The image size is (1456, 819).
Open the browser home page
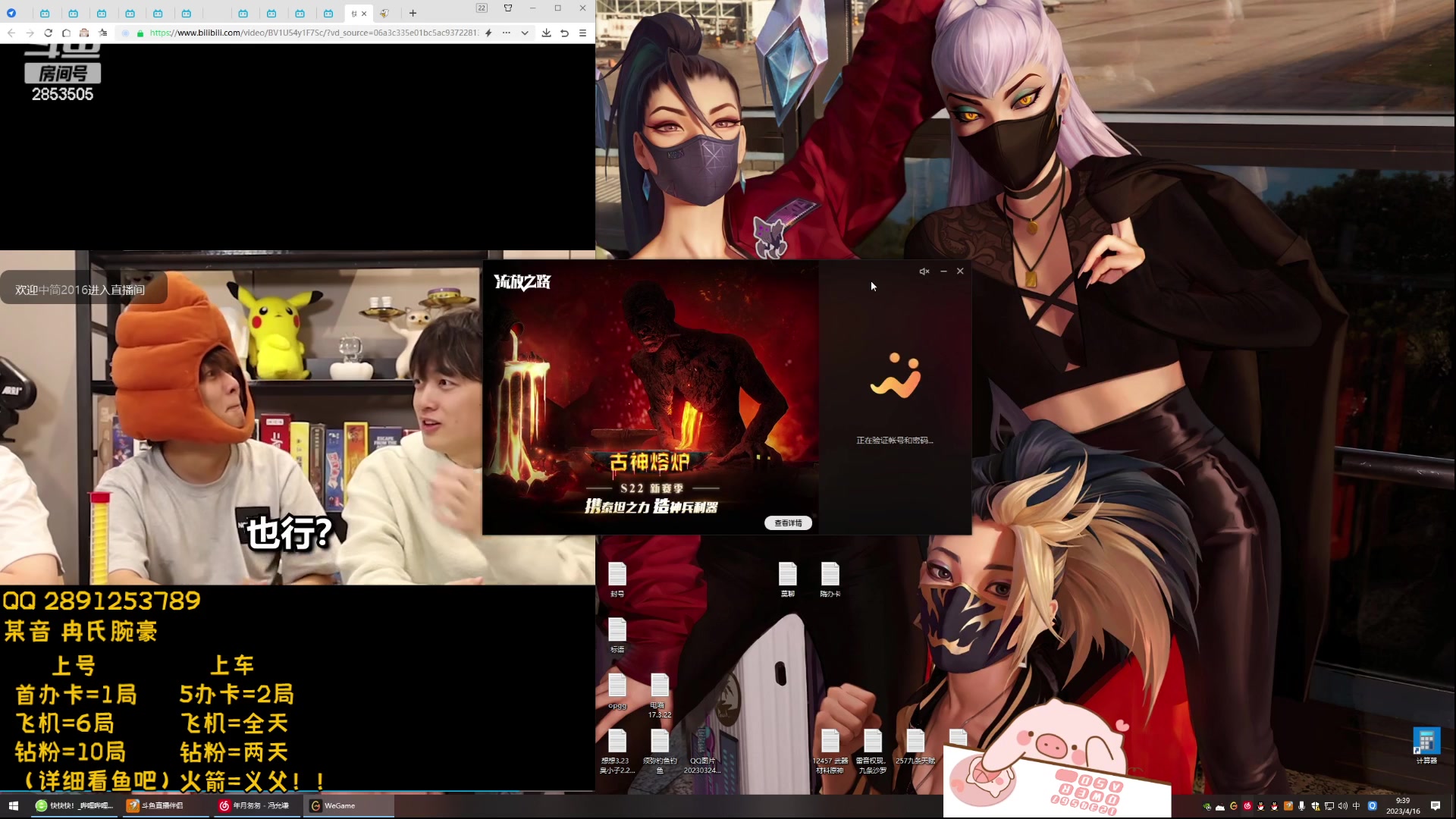pos(66,33)
